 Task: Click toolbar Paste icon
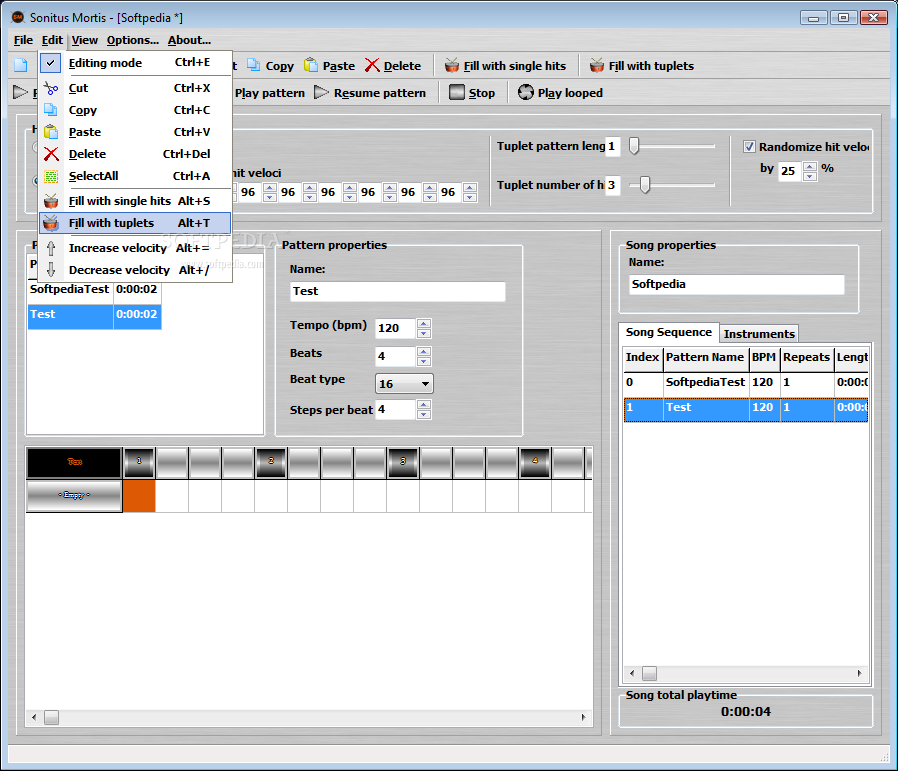coord(311,65)
